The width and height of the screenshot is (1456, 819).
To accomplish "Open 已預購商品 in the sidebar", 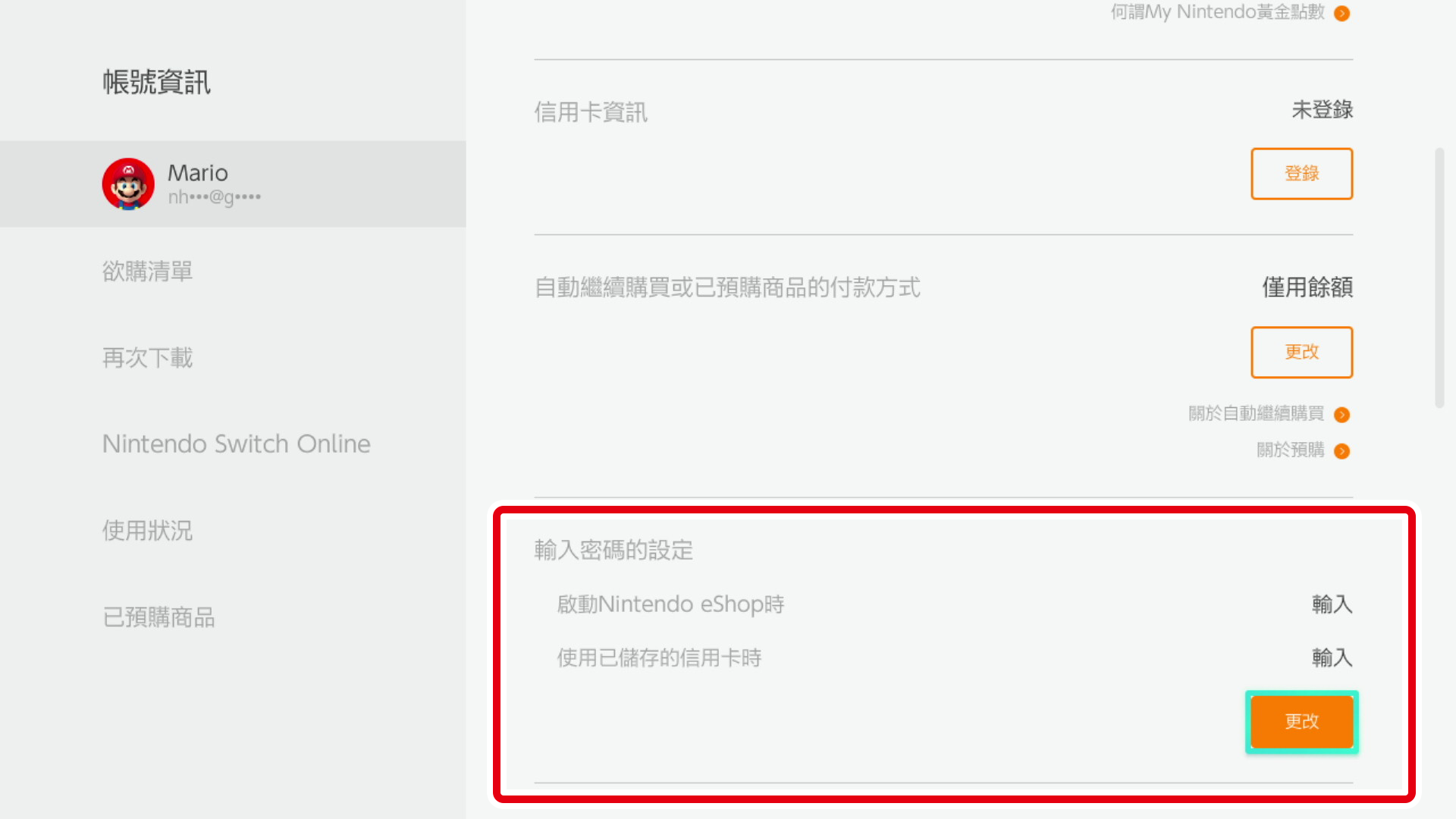I will (158, 617).
